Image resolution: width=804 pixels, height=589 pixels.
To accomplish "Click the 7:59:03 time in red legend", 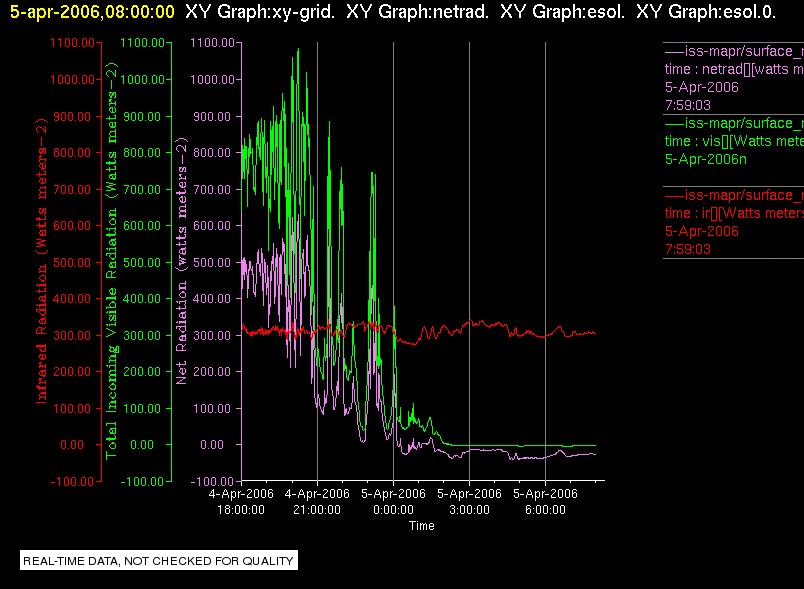I will [688, 250].
